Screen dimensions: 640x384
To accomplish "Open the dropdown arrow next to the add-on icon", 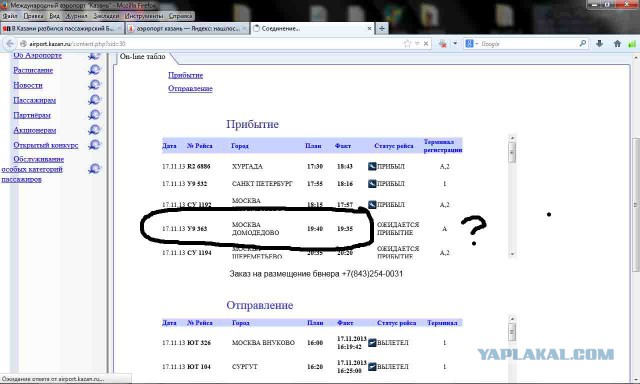I will [455, 44].
